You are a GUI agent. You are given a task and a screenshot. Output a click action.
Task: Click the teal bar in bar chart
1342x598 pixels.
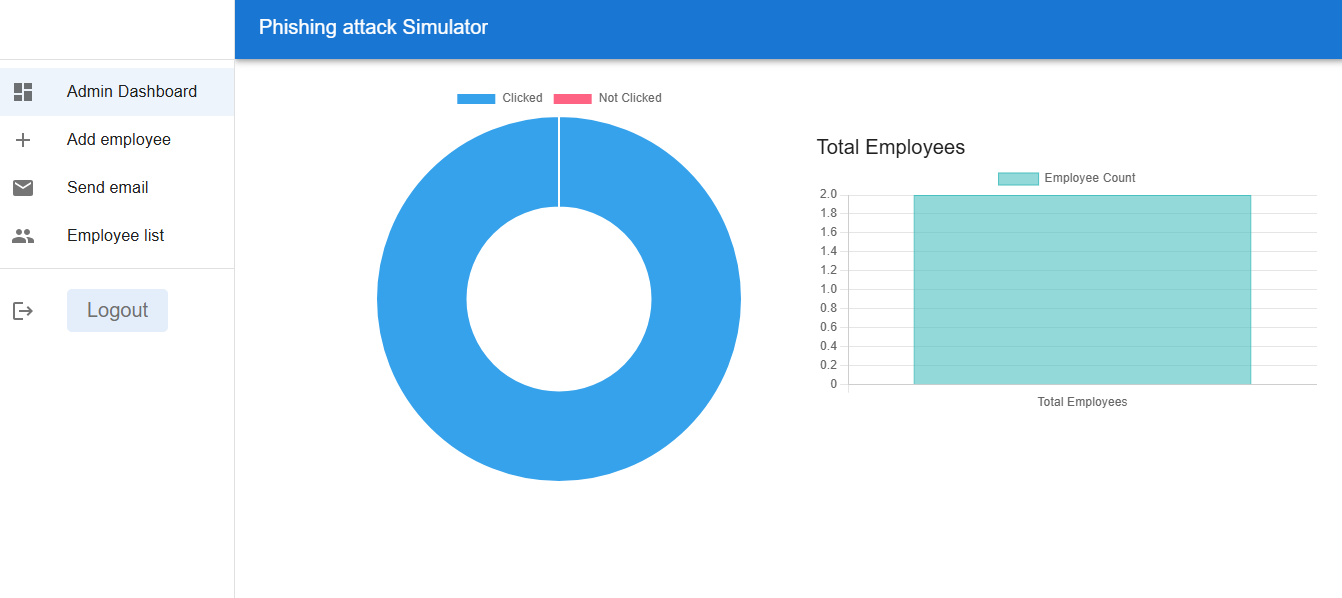1082,290
